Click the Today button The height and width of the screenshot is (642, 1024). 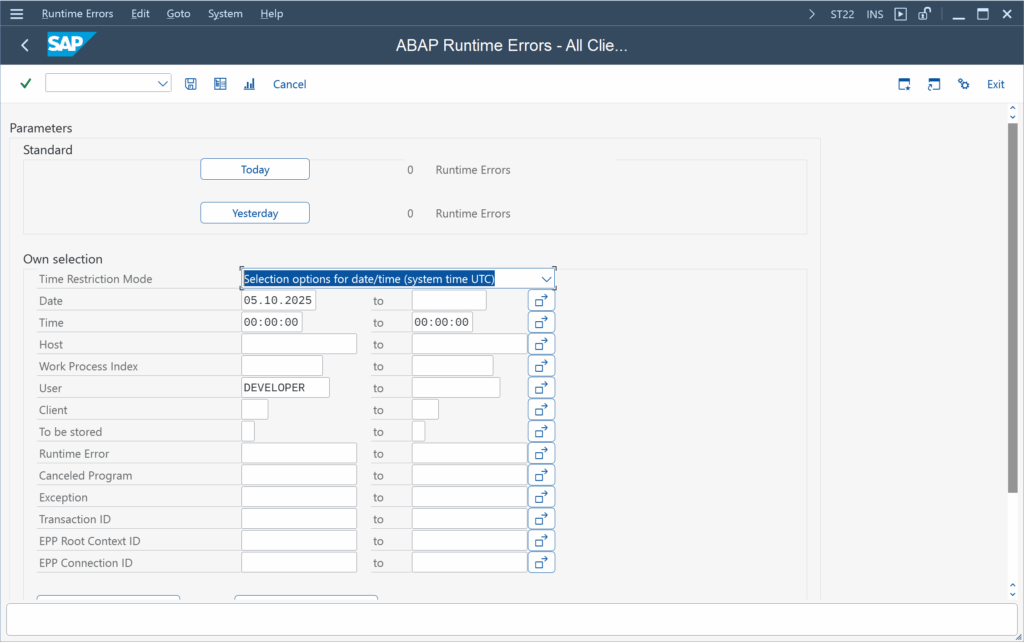click(x=255, y=170)
